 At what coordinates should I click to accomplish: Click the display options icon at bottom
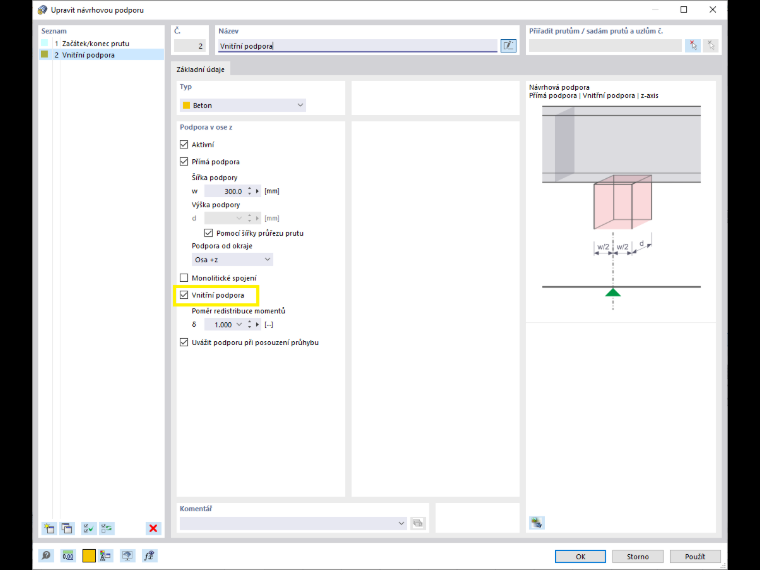[127, 556]
